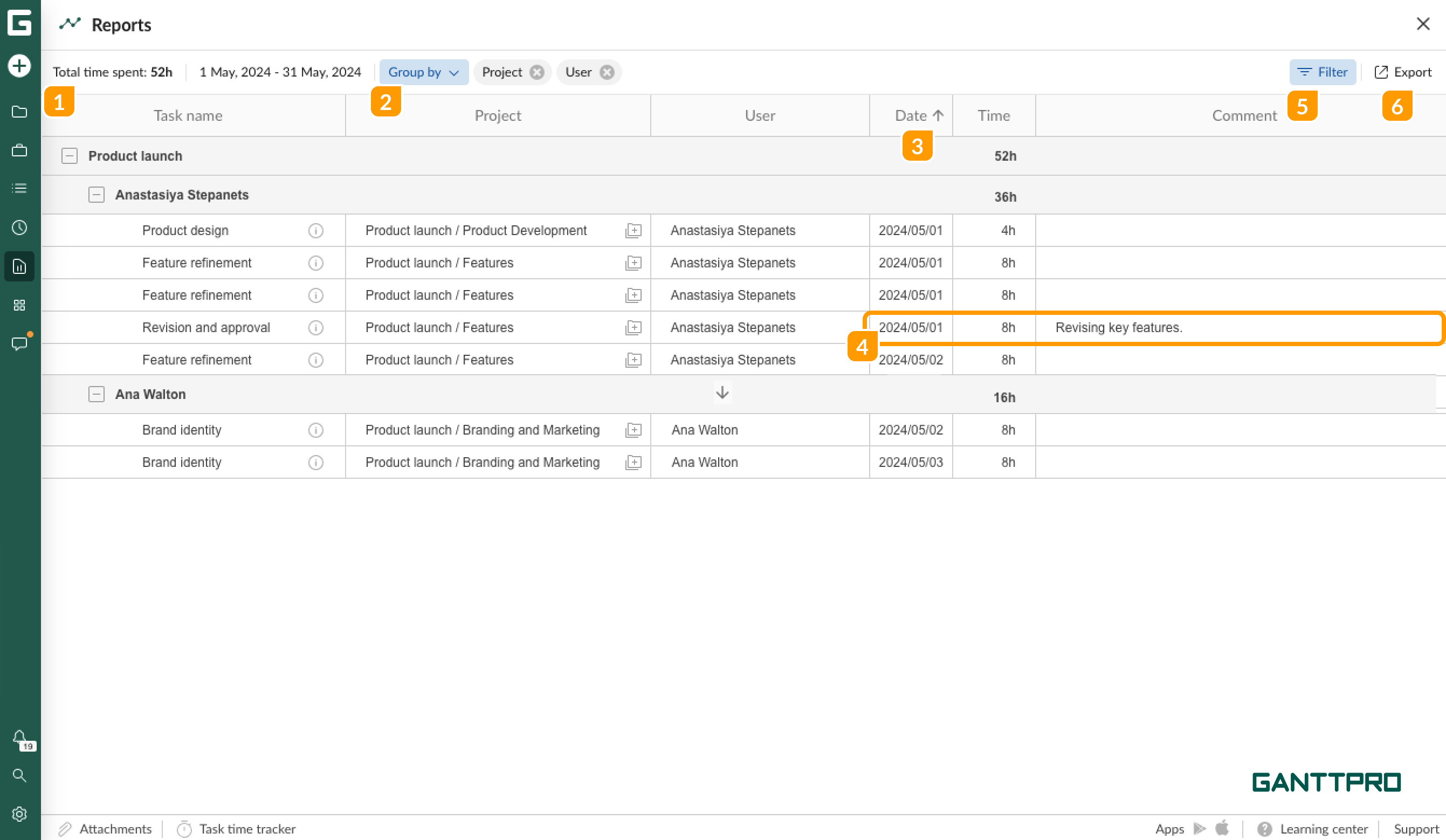Click the open-project icon in Revision and approval row
1446x840 pixels.
633,328
